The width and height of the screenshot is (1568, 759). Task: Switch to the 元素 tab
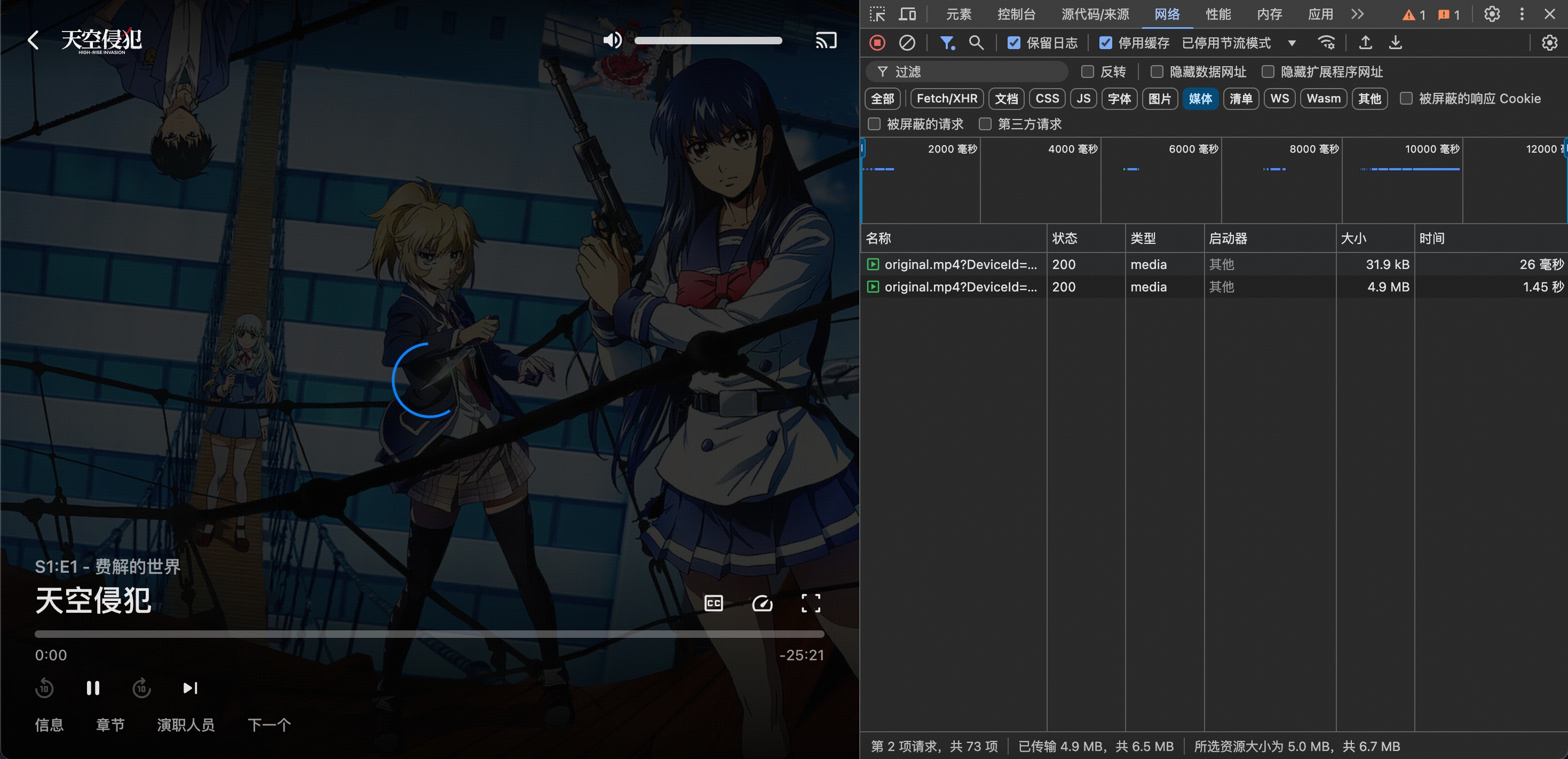(x=959, y=14)
